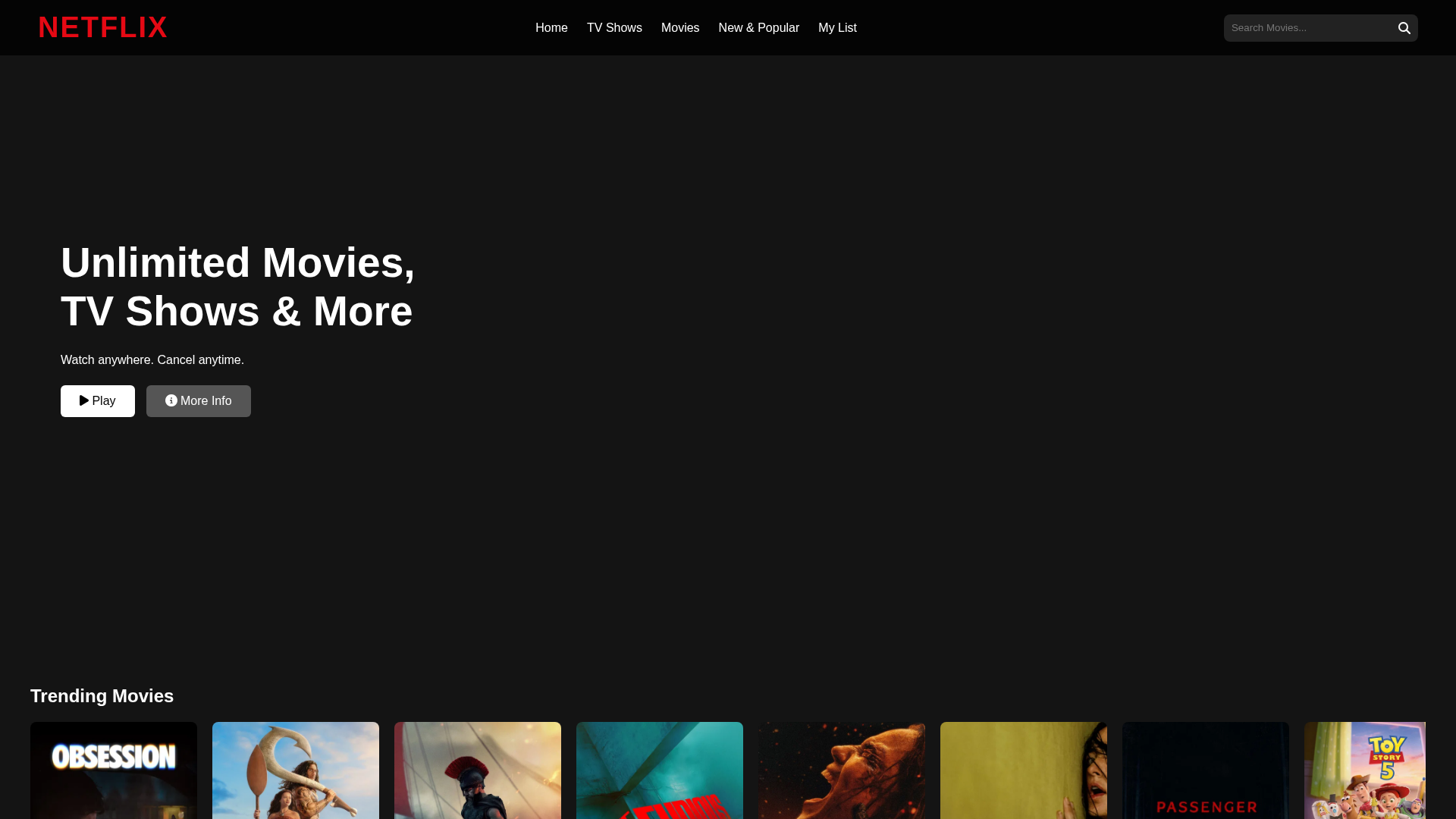Select the Moana poster with fish hook
1456x819 pixels.
tap(296, 770)
